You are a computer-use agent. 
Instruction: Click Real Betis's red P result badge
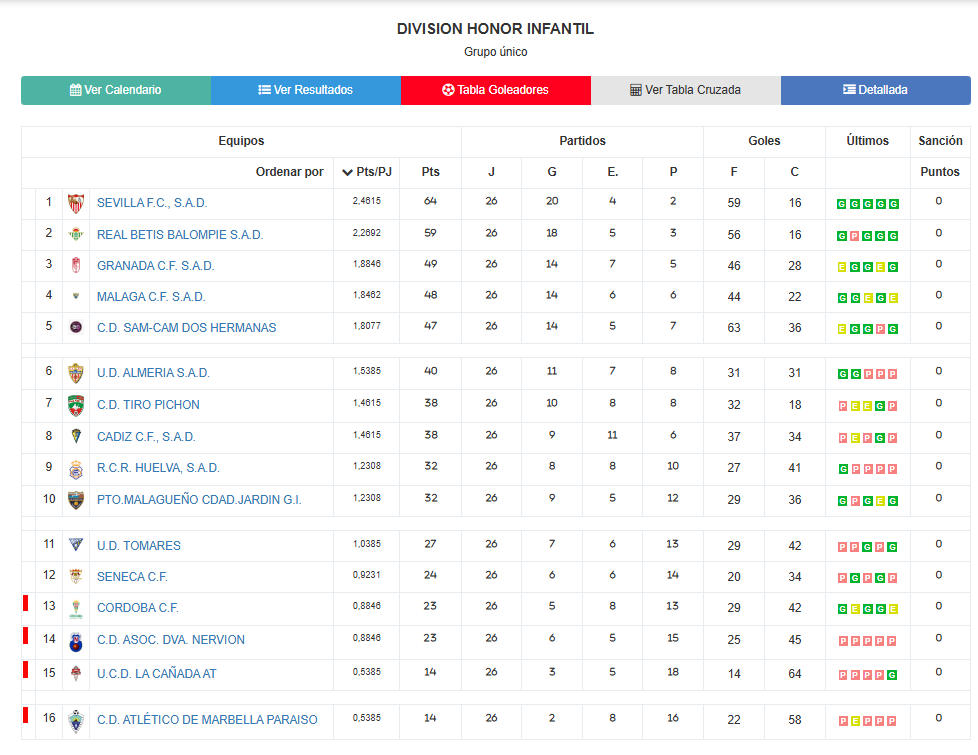855,236
